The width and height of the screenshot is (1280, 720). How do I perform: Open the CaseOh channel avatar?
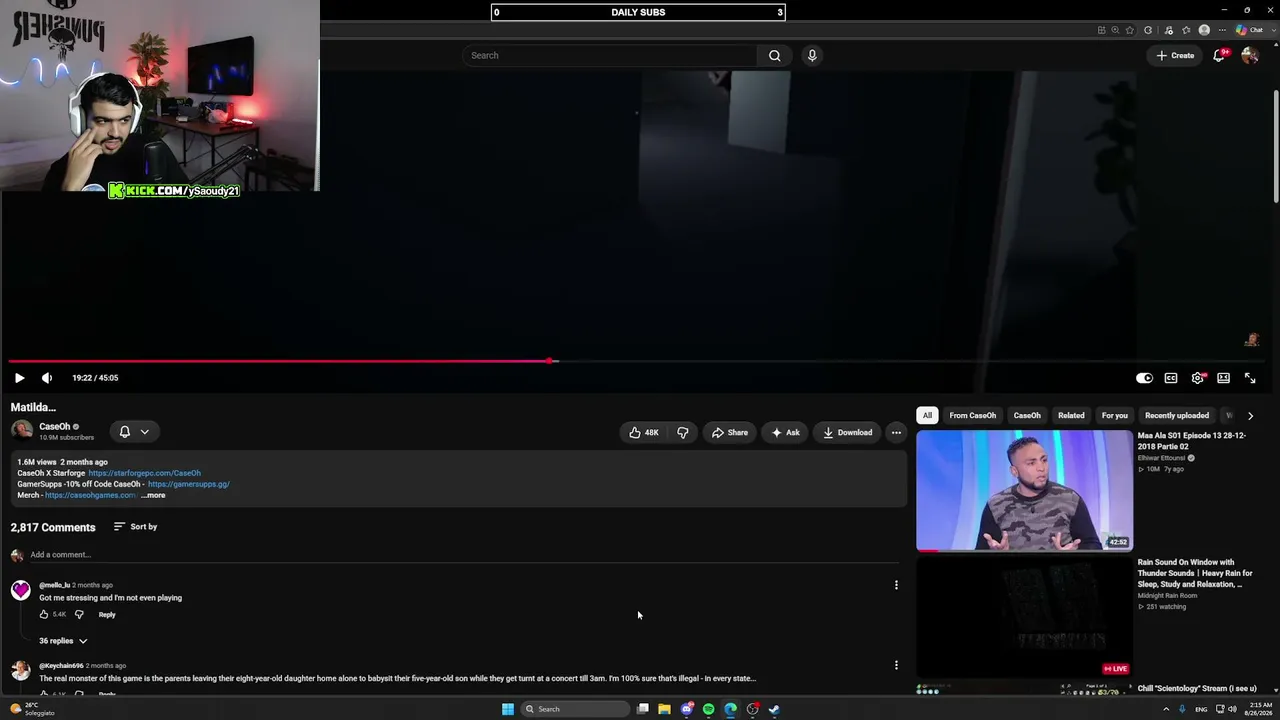click(21, 431)
